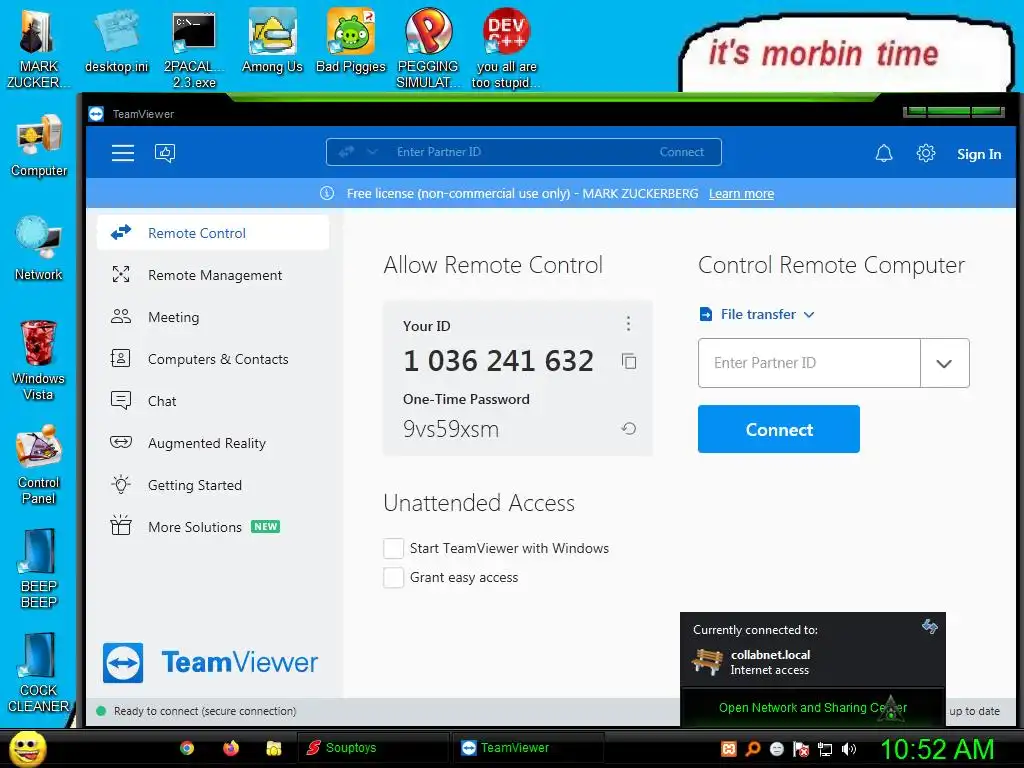Select the Remote Control sidebar item
The height and width of the screenshot is (768, 1024).
pyautogui.click(x=213, y=233)
